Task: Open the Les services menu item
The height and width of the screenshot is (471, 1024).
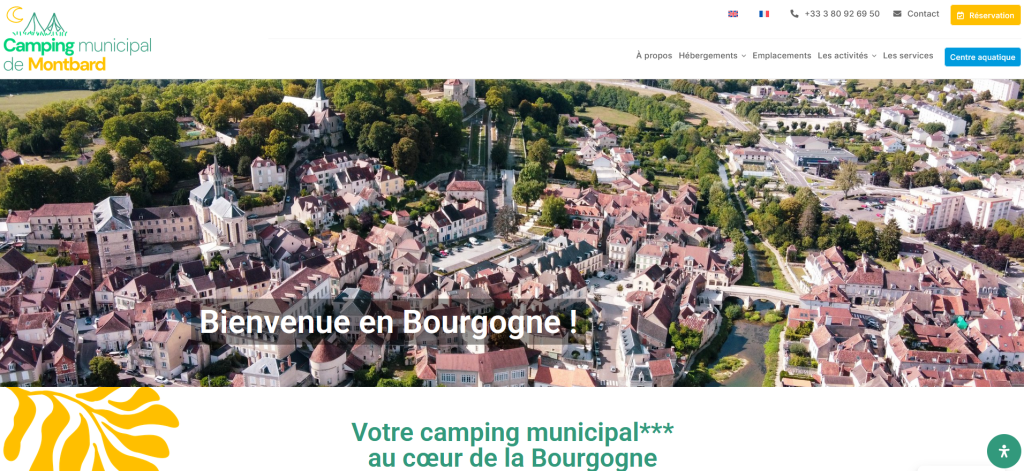Action: pos(908,56)
